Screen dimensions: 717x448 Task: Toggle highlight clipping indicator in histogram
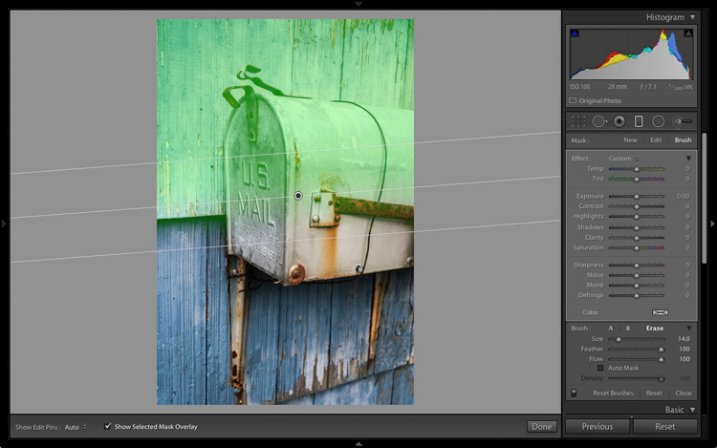[688, 34]
